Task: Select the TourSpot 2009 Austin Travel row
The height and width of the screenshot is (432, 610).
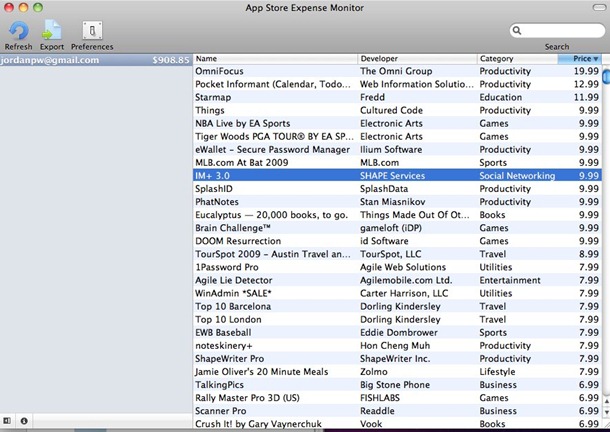Action: pyautogui.click(x=397, y=254)
